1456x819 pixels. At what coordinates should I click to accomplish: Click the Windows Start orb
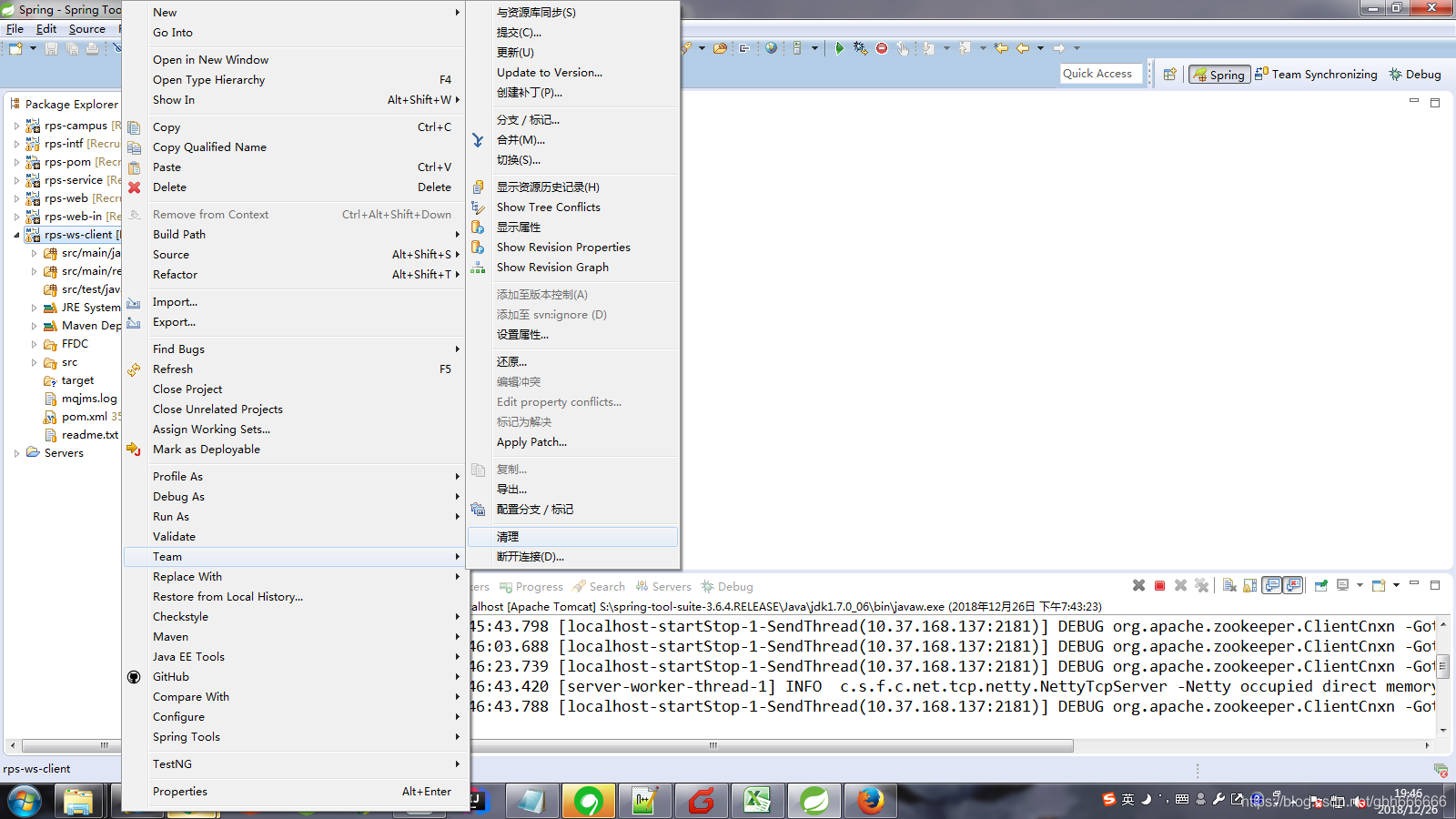tap(24, 801)
